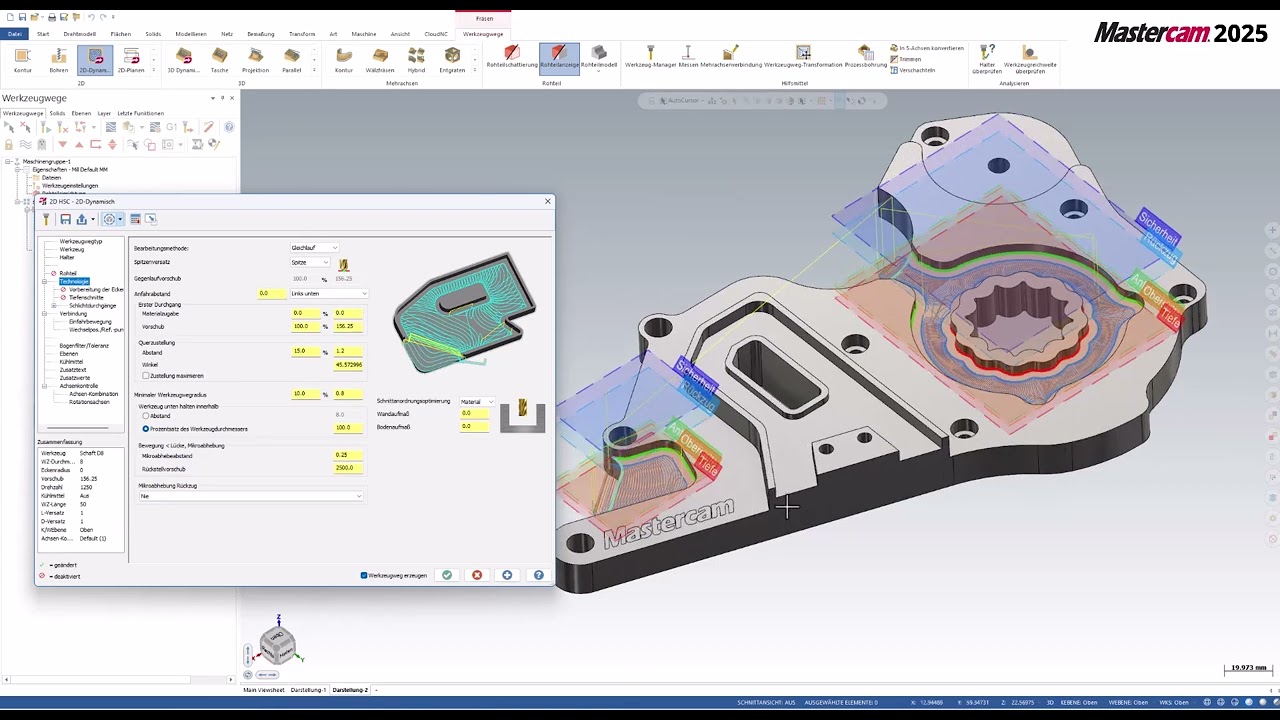This screenshot has width=1280, height=720.
Task: Apply with blue plus button
Action: pos(507,575)
